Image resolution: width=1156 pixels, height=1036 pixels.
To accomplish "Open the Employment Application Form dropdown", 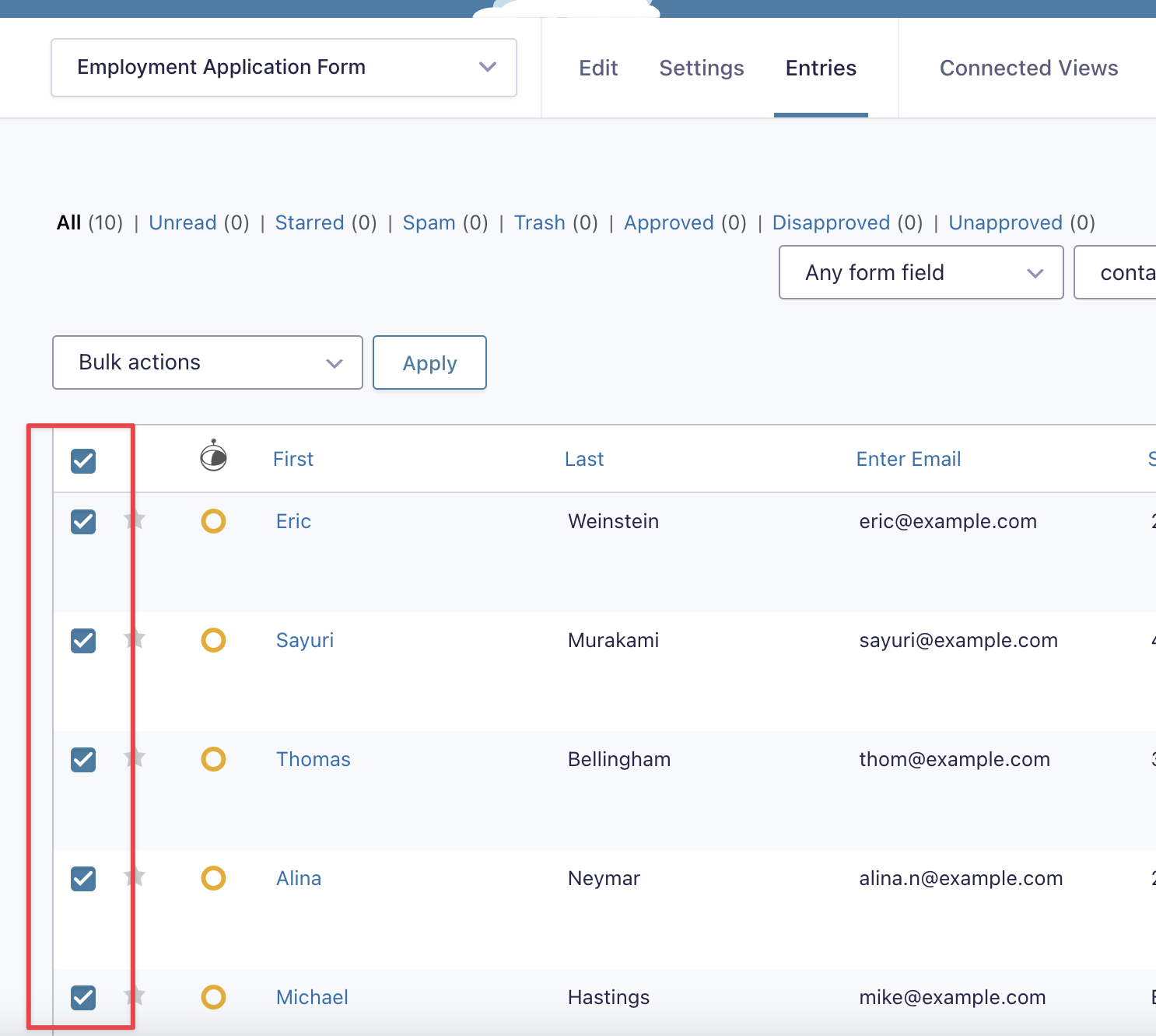I will [x=284, y=68].
